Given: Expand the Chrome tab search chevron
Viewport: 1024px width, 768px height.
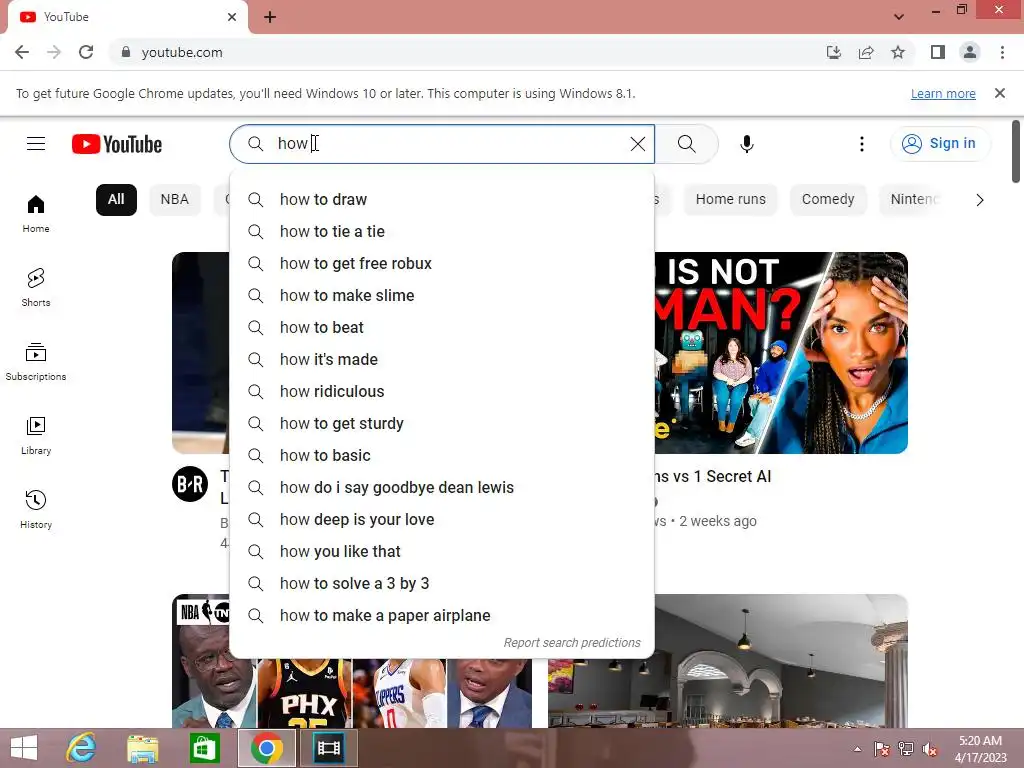Looking at the screenshot, I should (899, 17).
